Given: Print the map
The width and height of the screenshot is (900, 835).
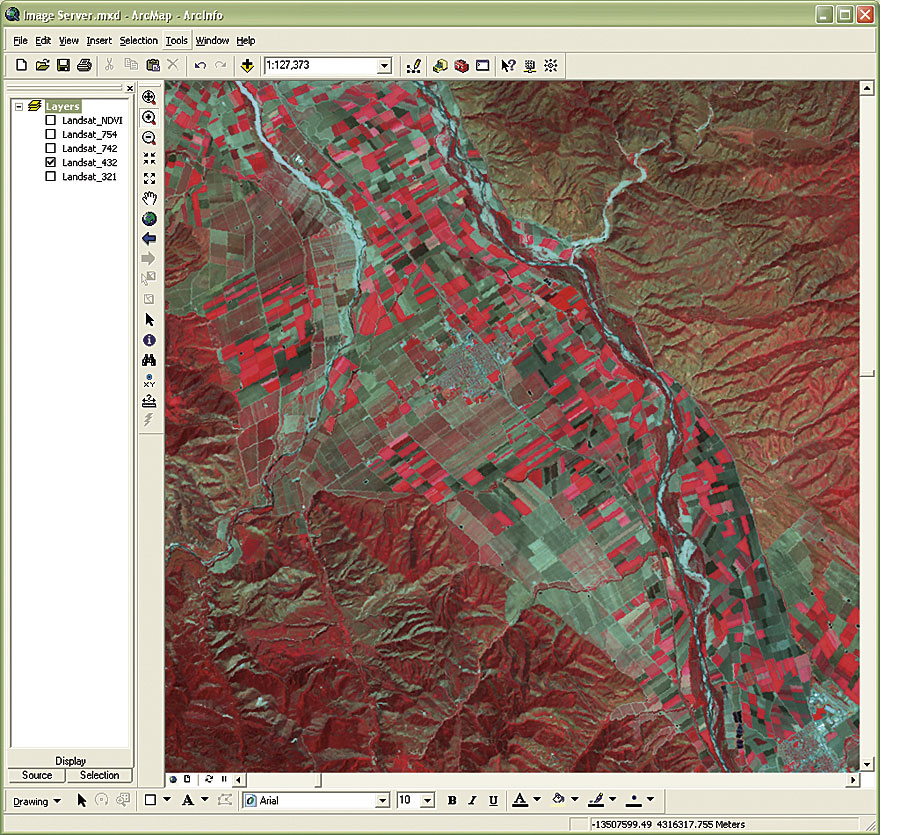Looking at the screenshot, I should 84,65.
